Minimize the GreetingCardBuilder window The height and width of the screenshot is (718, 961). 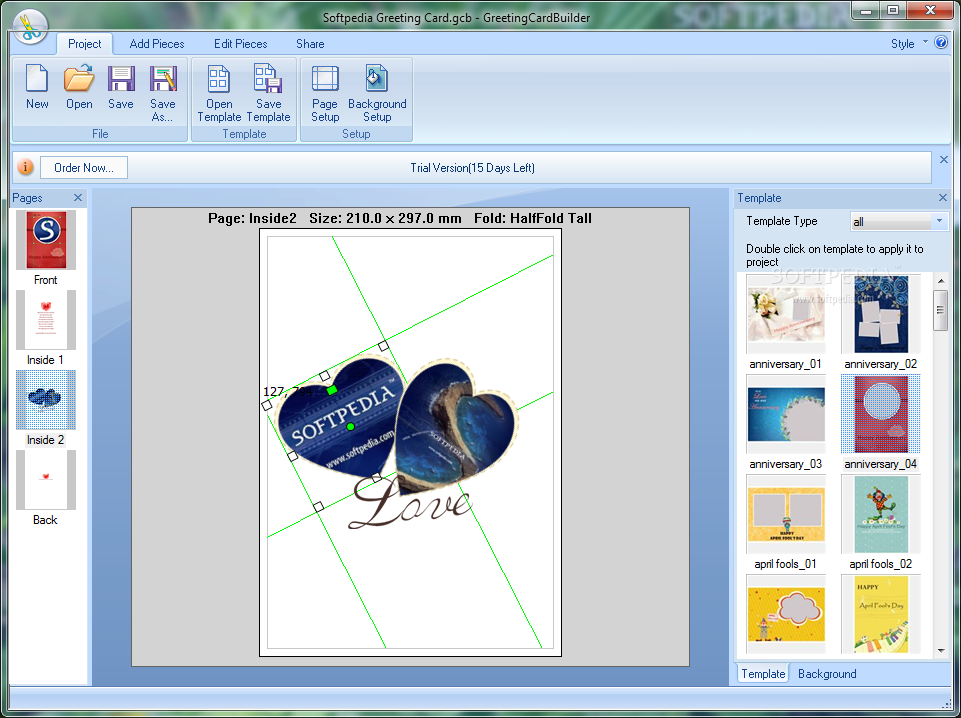pyautogui.click(x=866, y=10)
